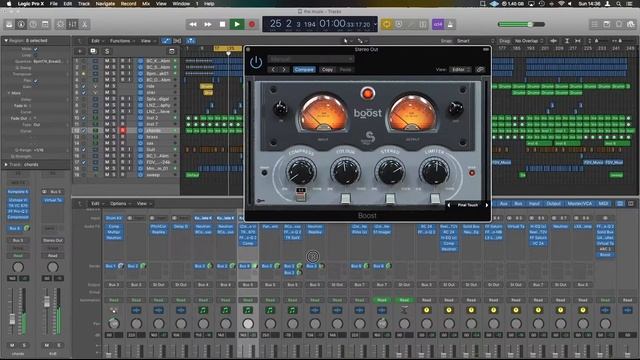Open Tracks area View dropdown menu
This screenshot has height=360, width=640.
coord(147,41)
